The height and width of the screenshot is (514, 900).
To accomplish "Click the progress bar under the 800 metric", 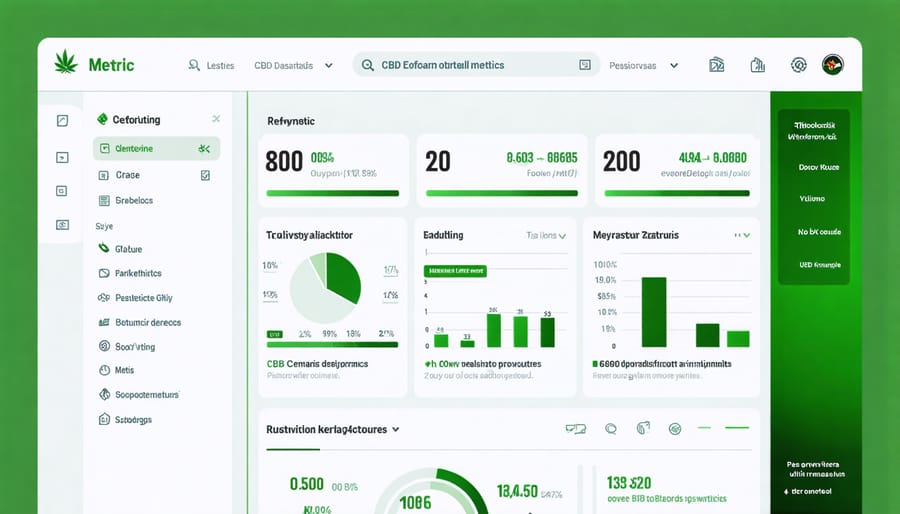I will (332, 193).
